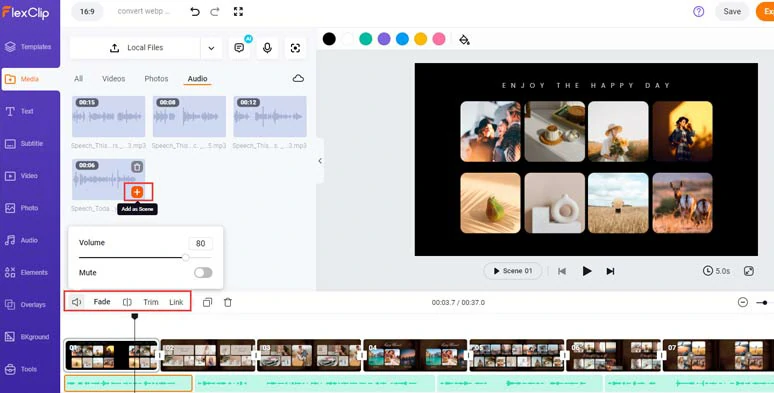Click the Save button

[732, 11]
